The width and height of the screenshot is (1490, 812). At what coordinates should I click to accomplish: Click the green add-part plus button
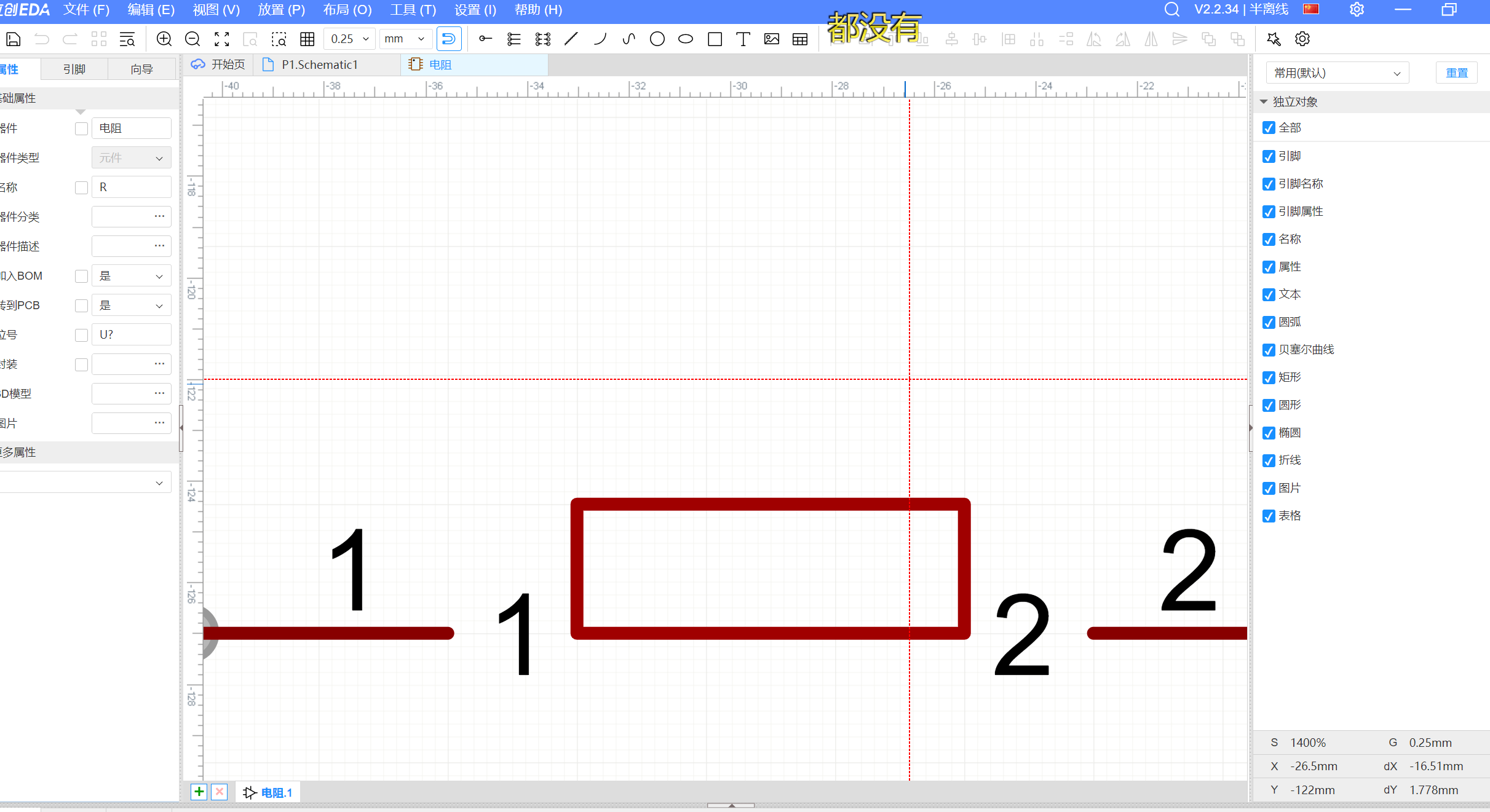point(199,792)
